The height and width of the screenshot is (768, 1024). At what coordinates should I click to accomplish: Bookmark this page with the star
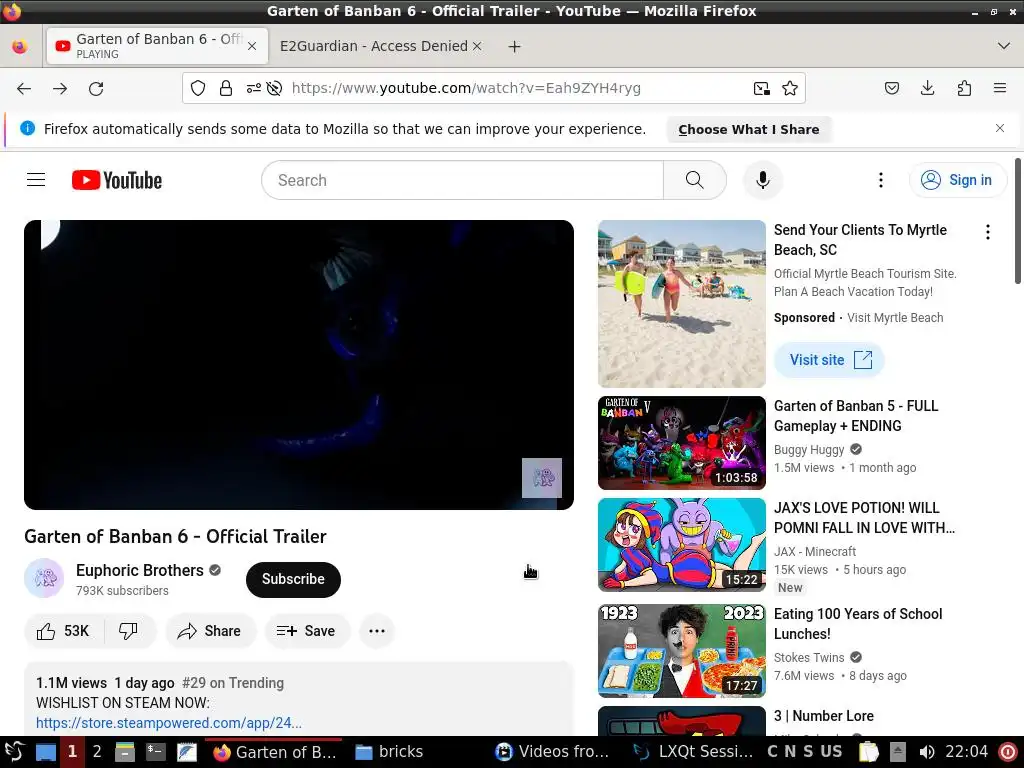tap(790, 88)
